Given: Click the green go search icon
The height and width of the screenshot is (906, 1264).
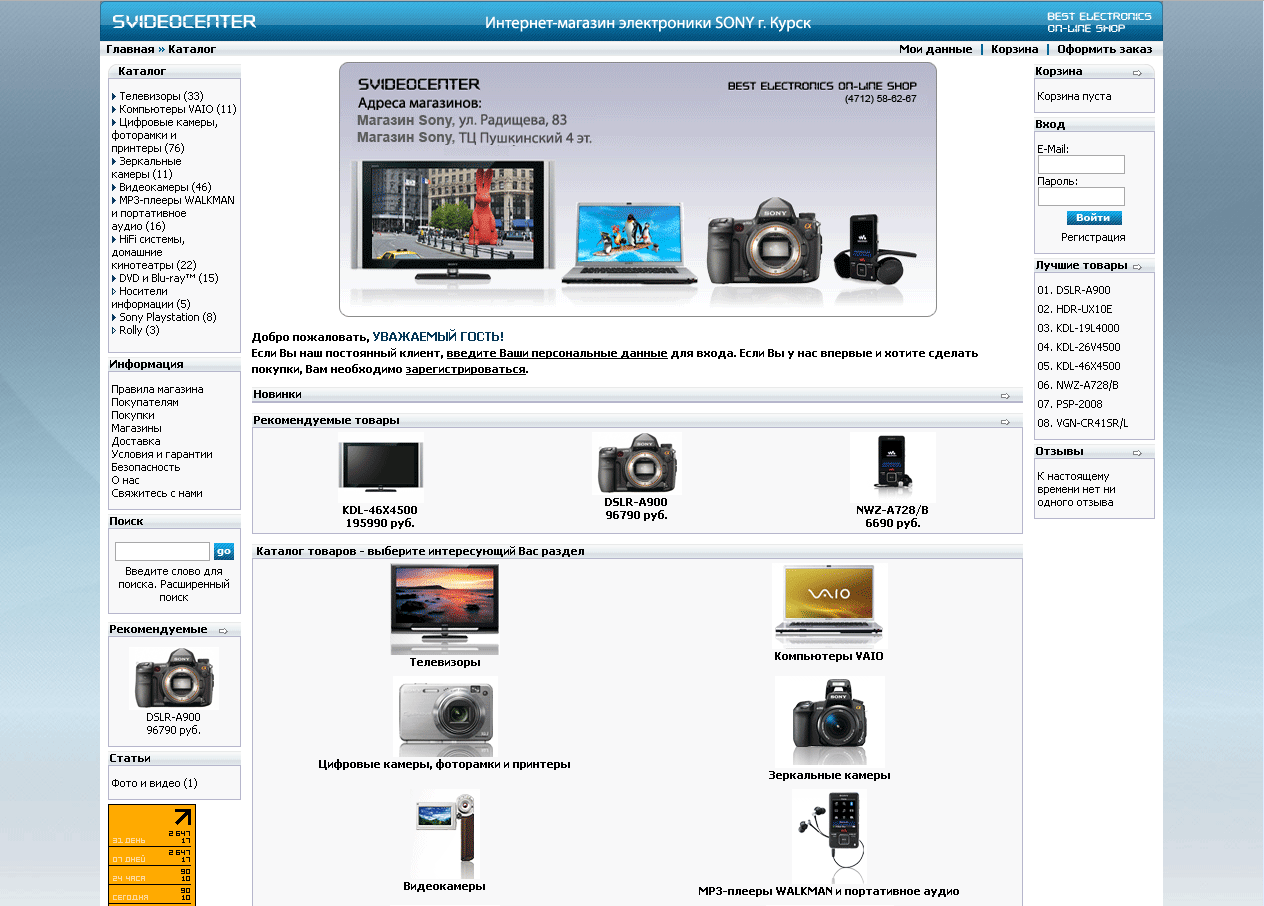Looking at the screenshot, I should pyautogui.click(x=224, y=550).
